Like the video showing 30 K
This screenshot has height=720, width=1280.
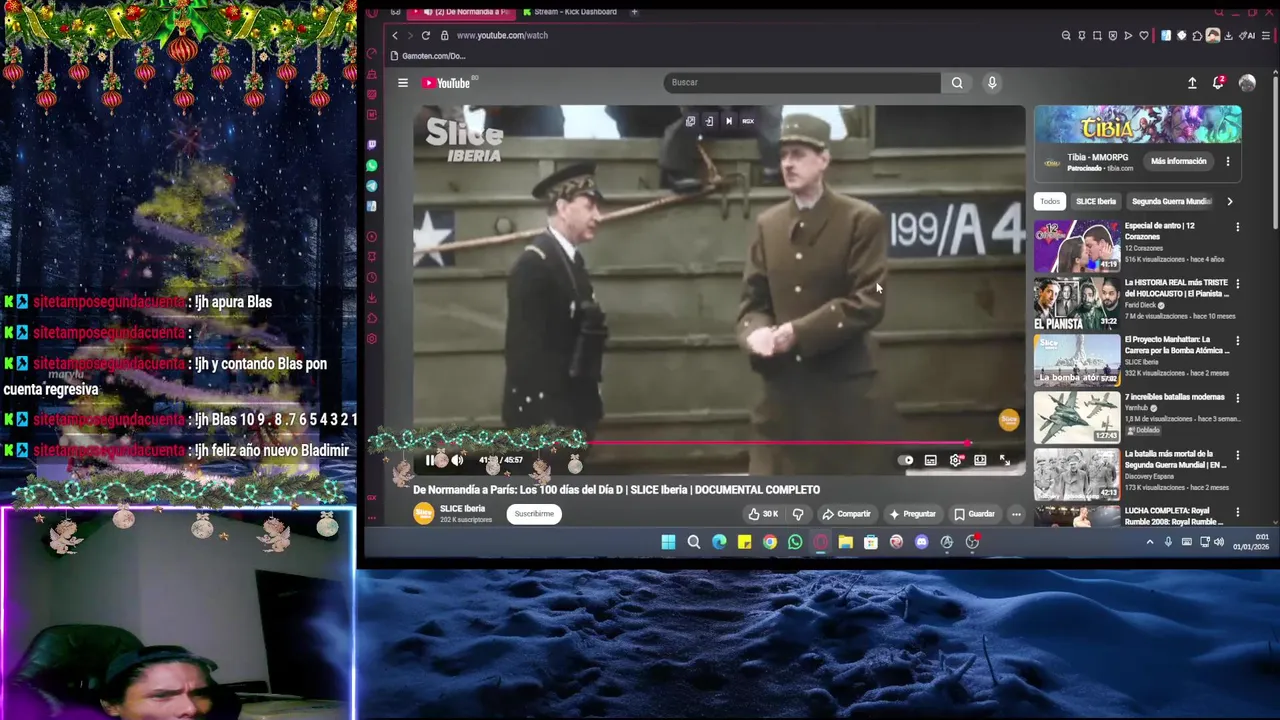pyautogui.click(x=762, y=514)
